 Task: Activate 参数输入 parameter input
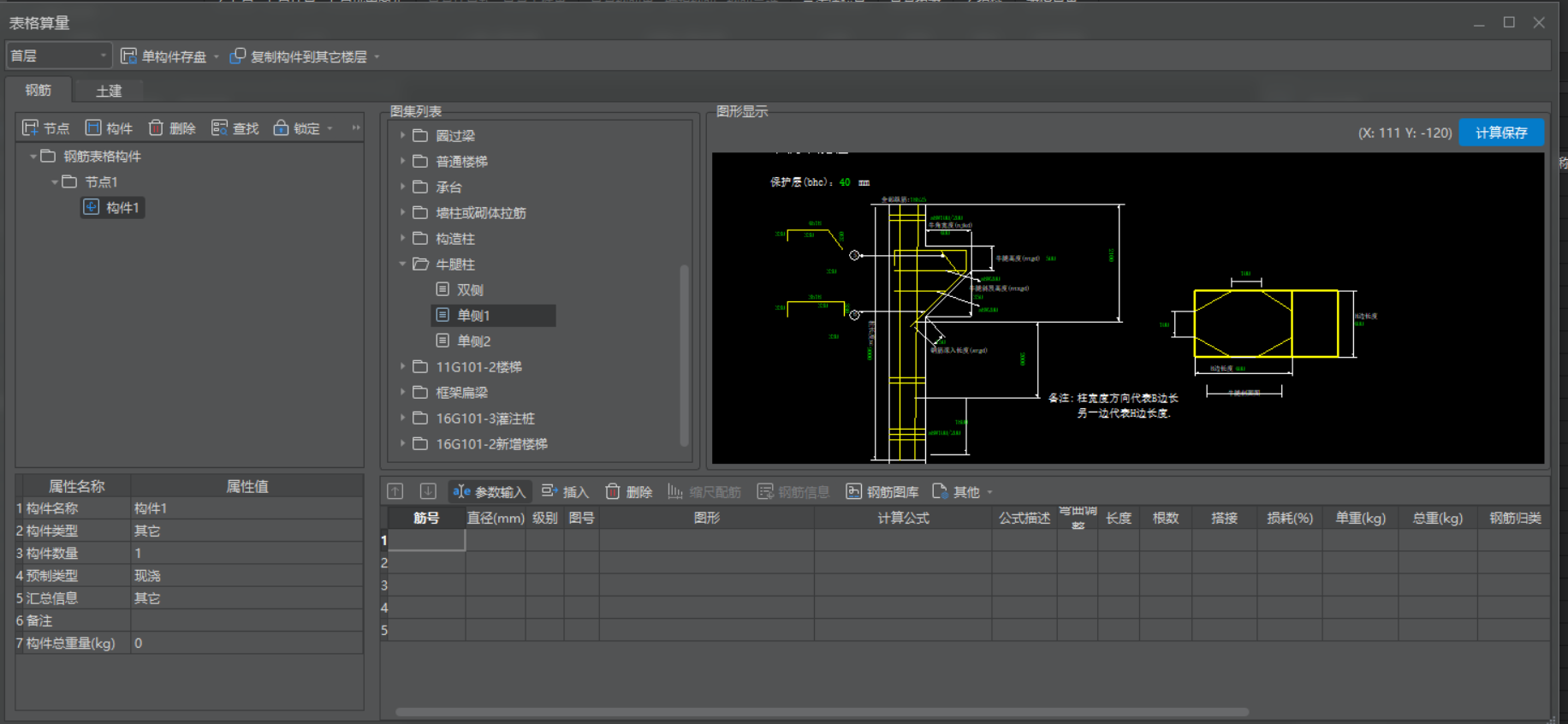click(x=490, y=492)
